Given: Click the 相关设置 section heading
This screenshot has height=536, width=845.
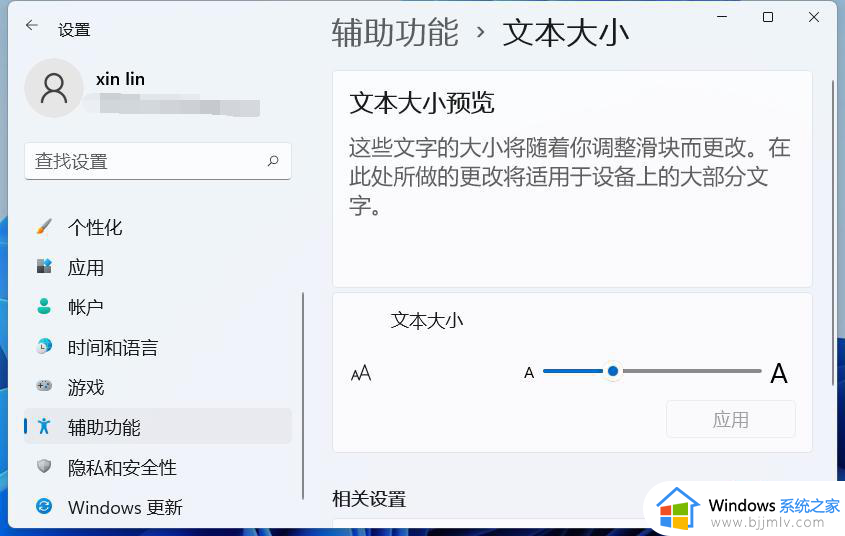Looking at the screenshot, I should click(x=369, y=499).
